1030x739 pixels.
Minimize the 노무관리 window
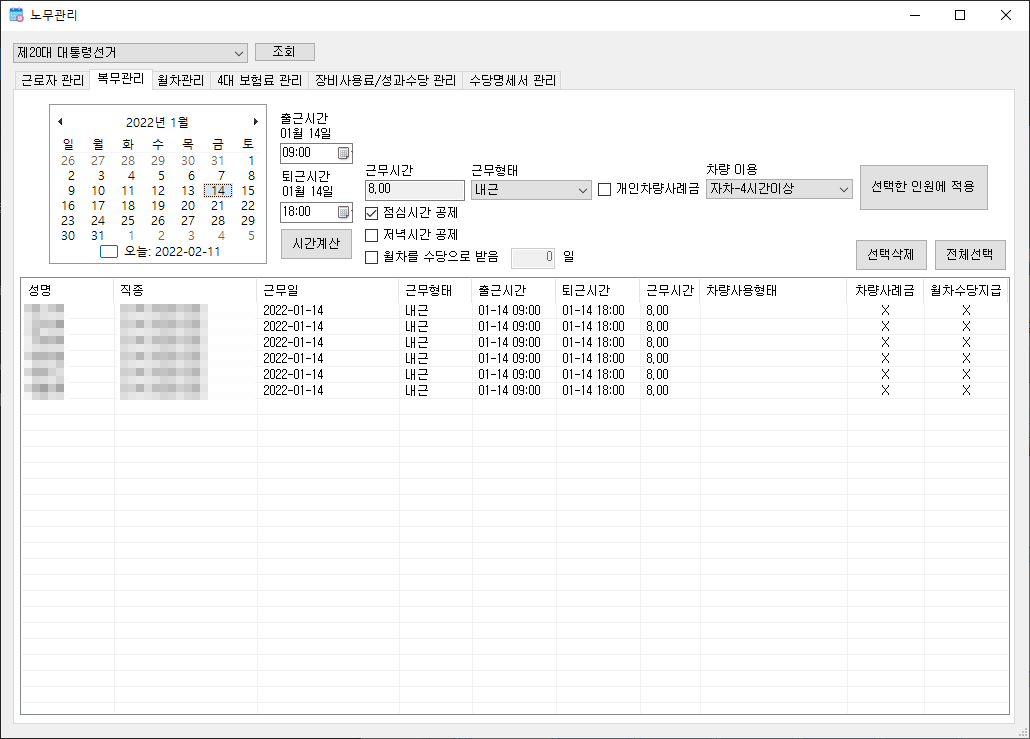coord(914,15)
